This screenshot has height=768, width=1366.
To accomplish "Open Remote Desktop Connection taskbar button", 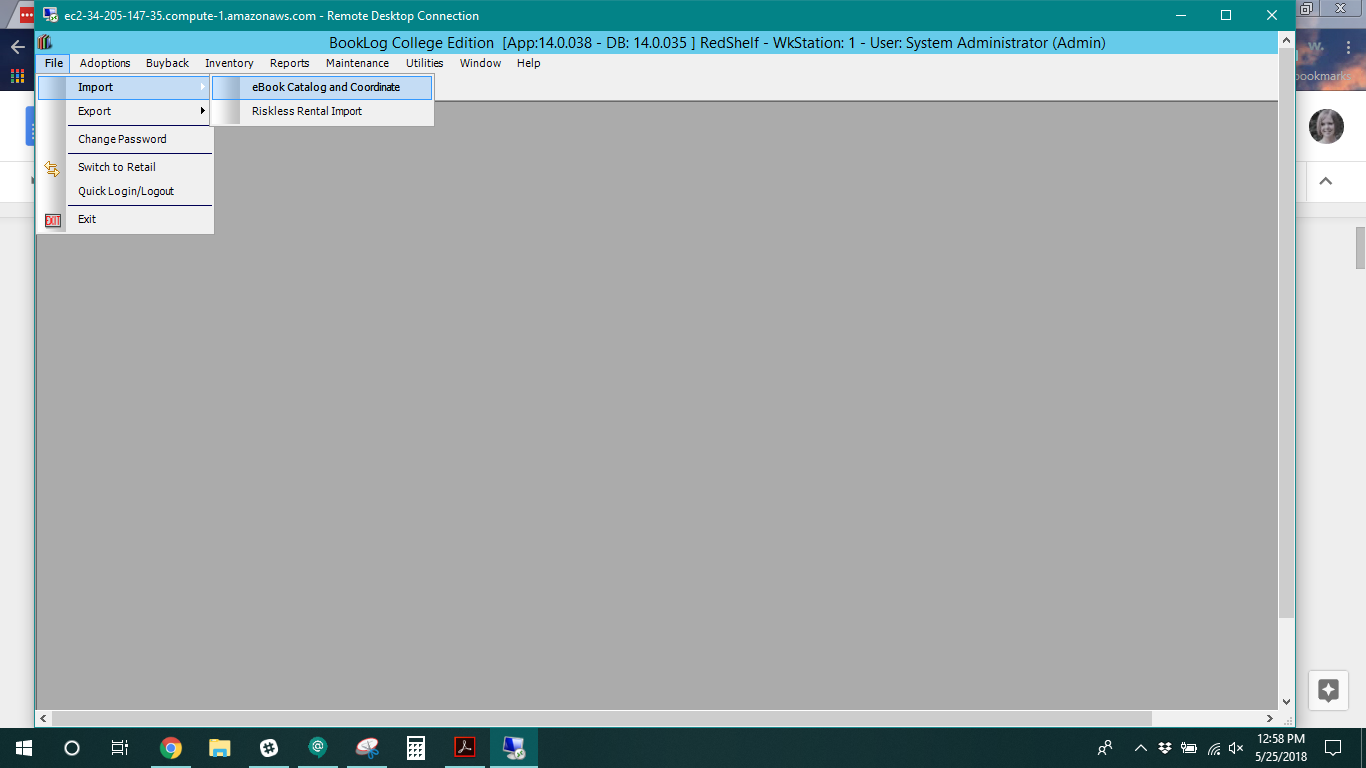I will tap(514, 747).
